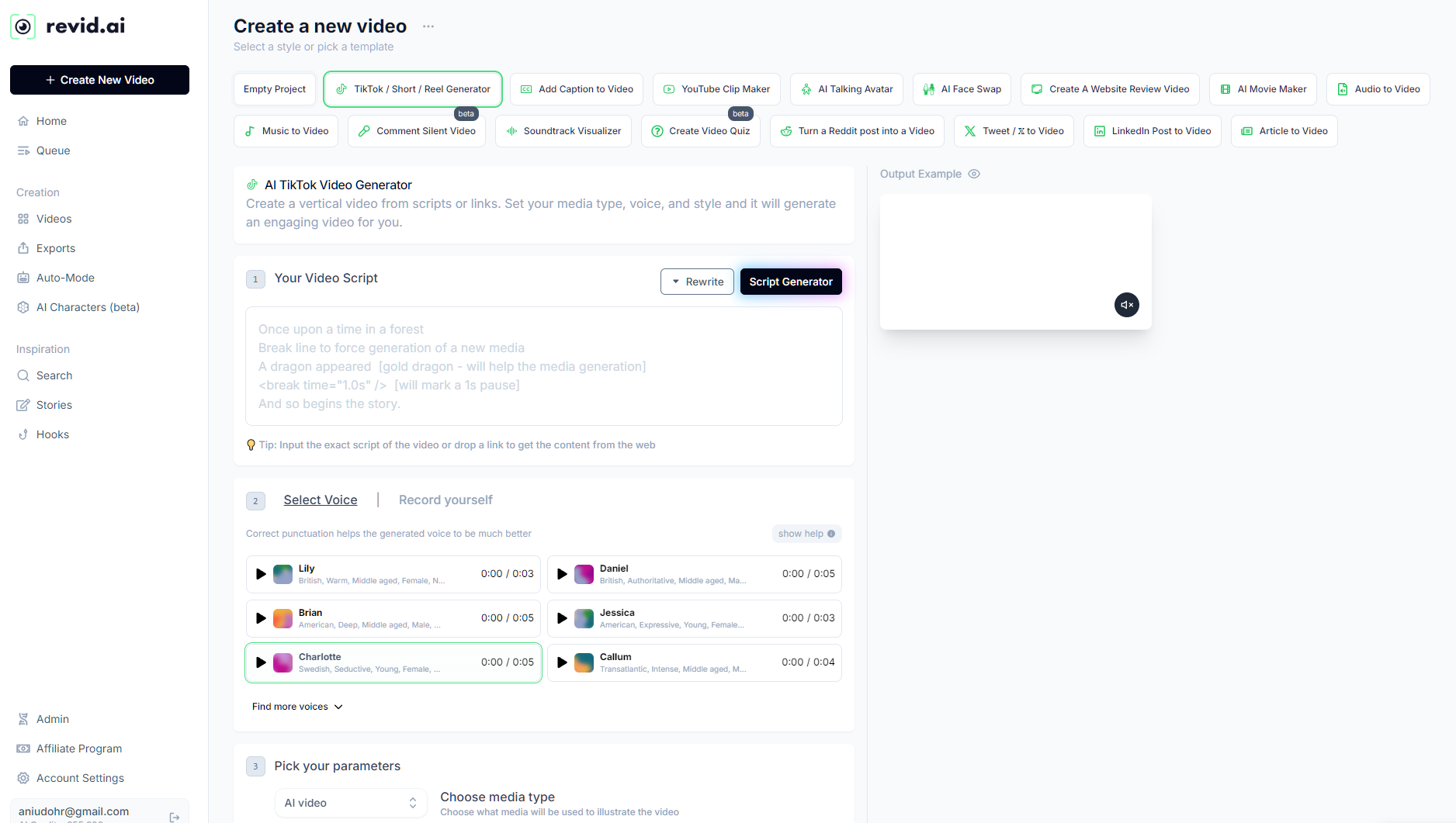Play the Callum voice preview
Screen dimensions: 1456x823
coord(562,662)
